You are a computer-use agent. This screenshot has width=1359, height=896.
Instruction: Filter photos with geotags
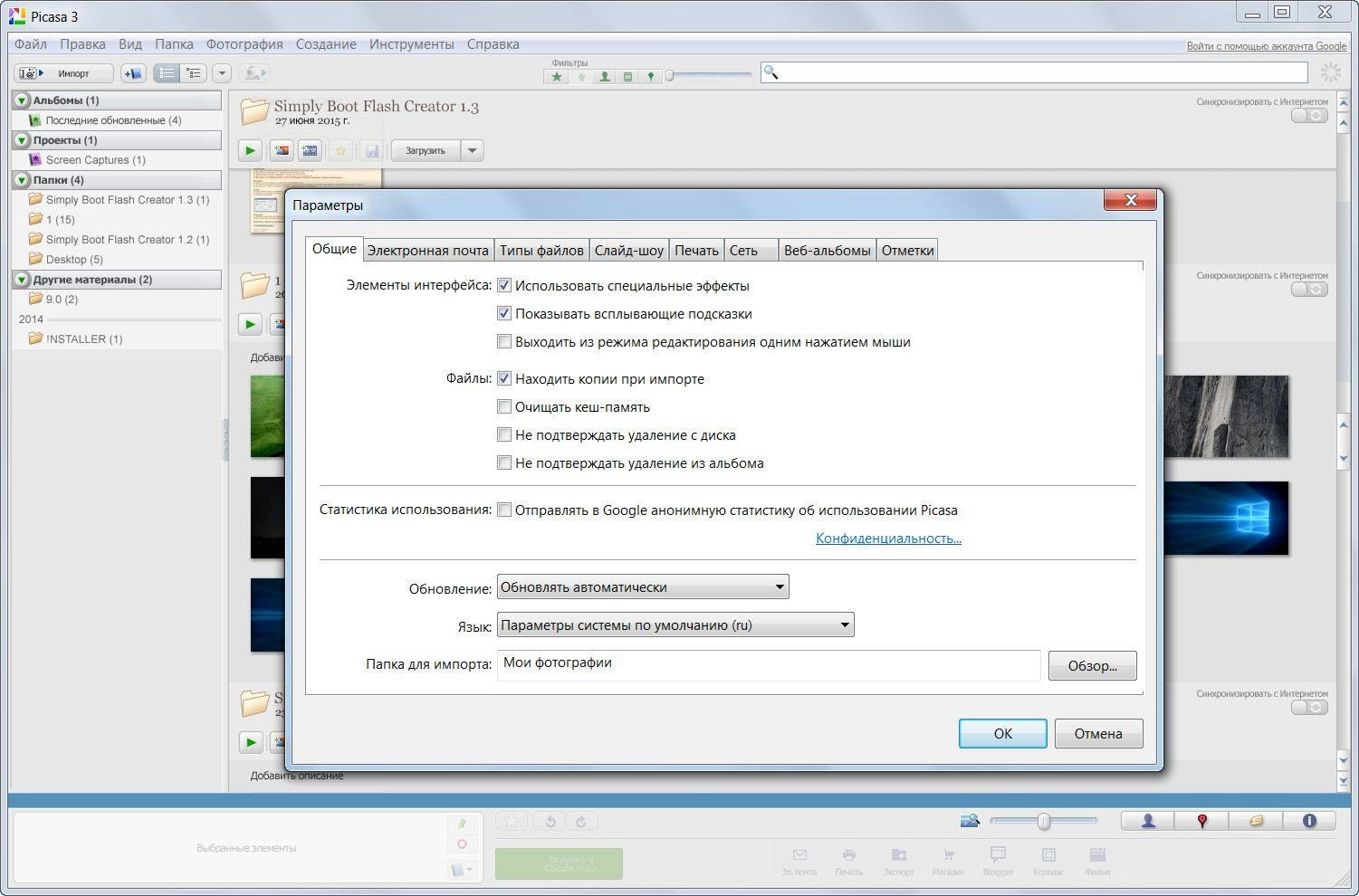click(x=650, y=77)
